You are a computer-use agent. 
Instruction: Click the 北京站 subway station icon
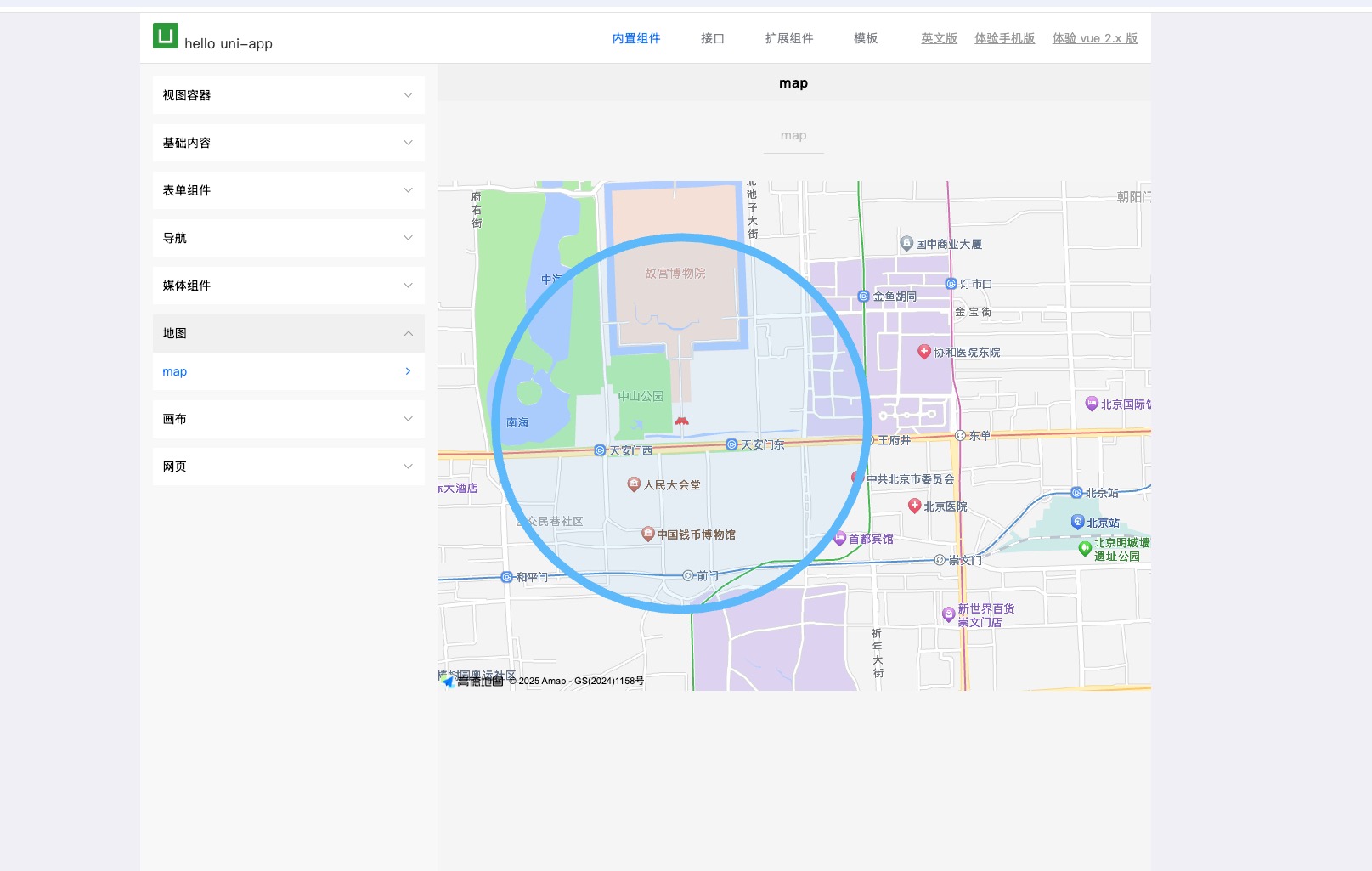(1076, 493)
